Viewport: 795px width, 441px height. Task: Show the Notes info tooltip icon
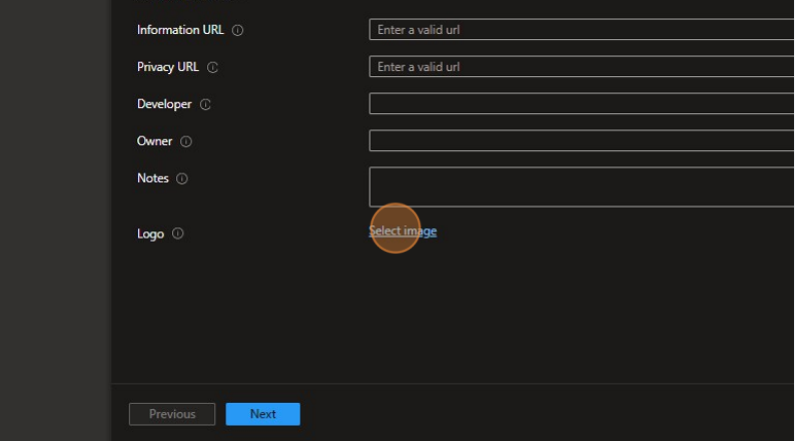point(182,179)
